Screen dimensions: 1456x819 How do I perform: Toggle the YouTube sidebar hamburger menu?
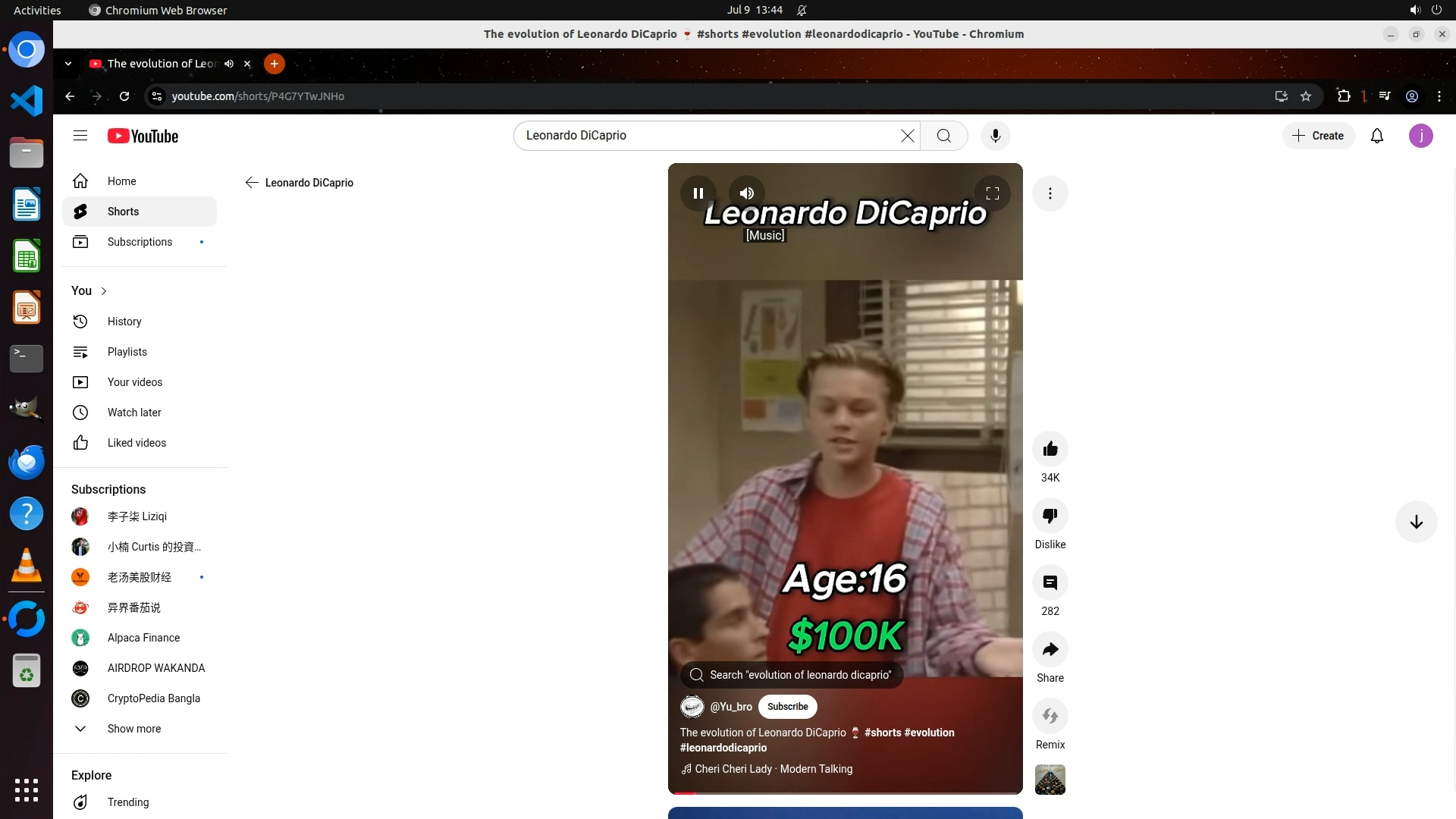coord(80,136)
